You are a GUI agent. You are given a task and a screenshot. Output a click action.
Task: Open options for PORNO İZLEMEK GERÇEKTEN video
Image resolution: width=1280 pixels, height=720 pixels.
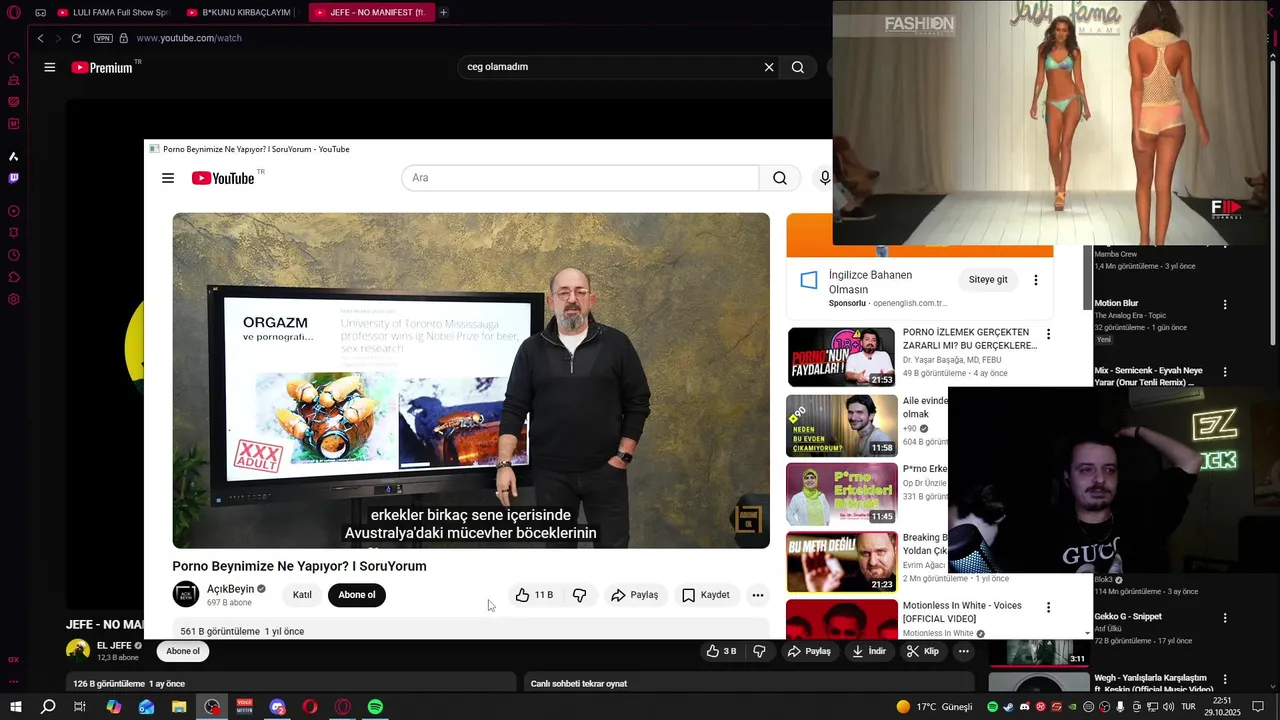coord(1048,334)
